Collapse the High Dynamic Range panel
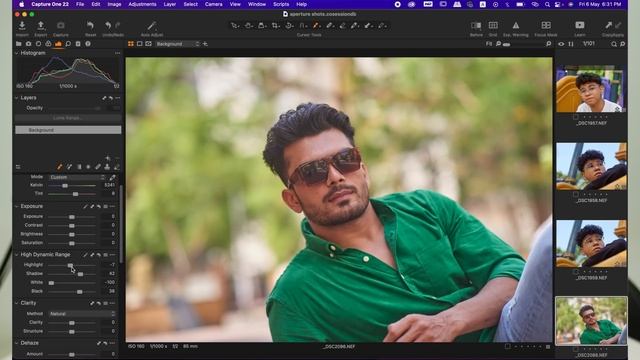This screenshot has height=360, width=640. pos(17,255)
